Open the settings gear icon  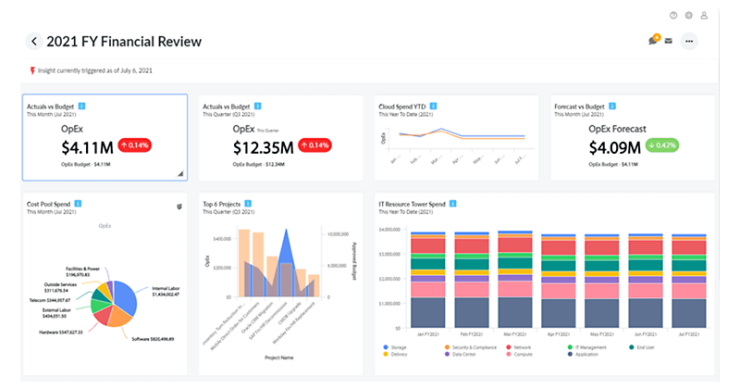689,16
